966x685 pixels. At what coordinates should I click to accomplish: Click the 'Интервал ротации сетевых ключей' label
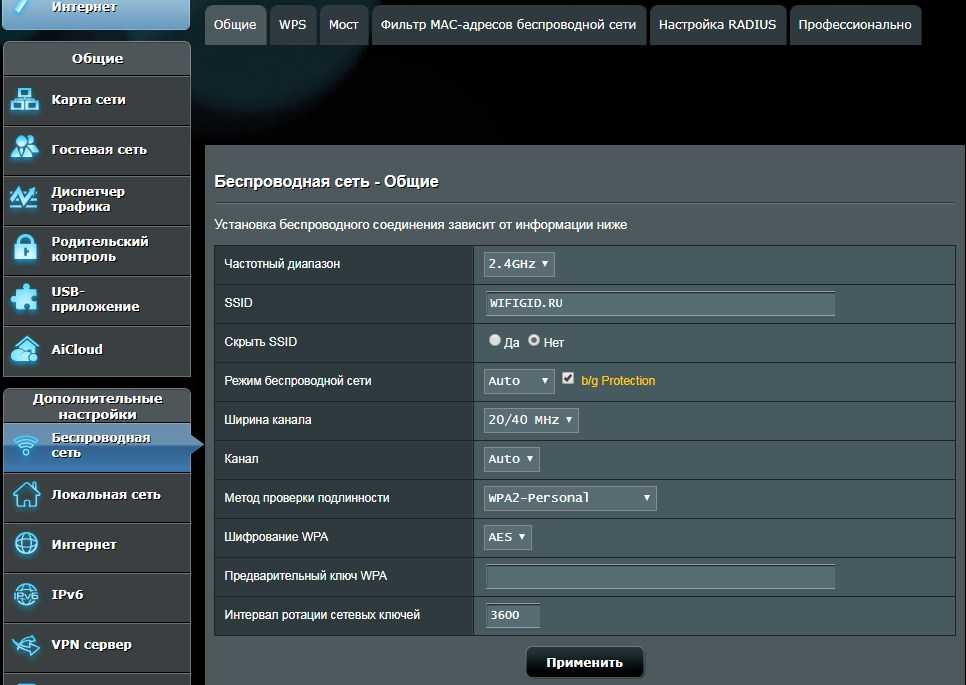(322, 615)
